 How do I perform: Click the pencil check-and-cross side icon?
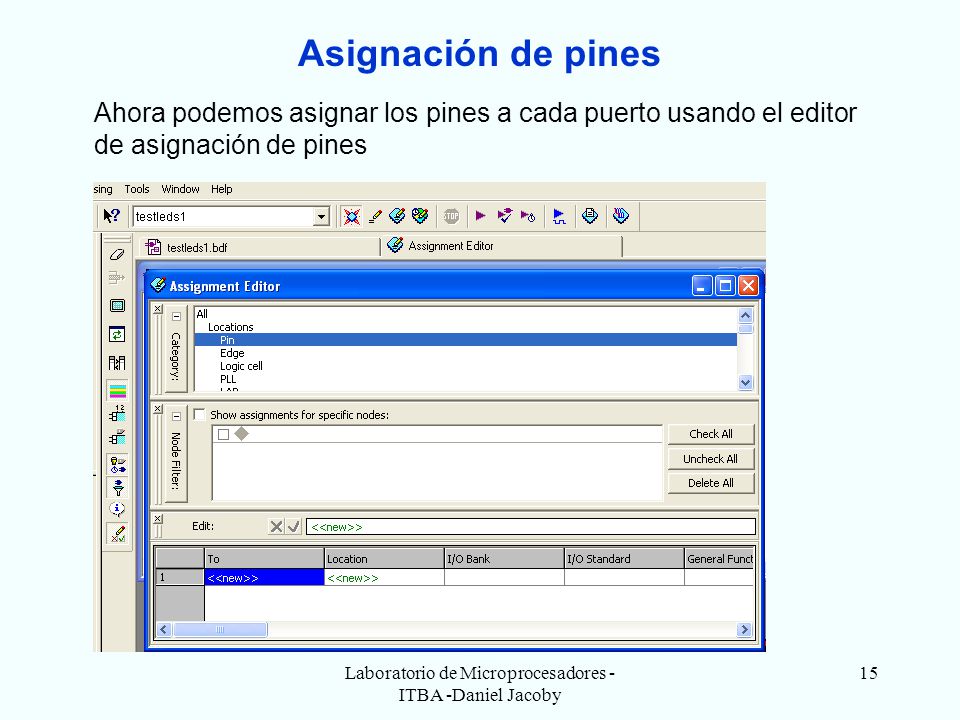coord(118,534)
